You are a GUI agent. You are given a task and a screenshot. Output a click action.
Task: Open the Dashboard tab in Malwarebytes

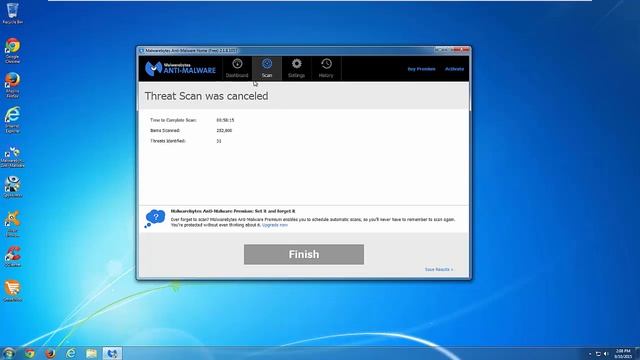pyautogui.click(x=237, y=68)
